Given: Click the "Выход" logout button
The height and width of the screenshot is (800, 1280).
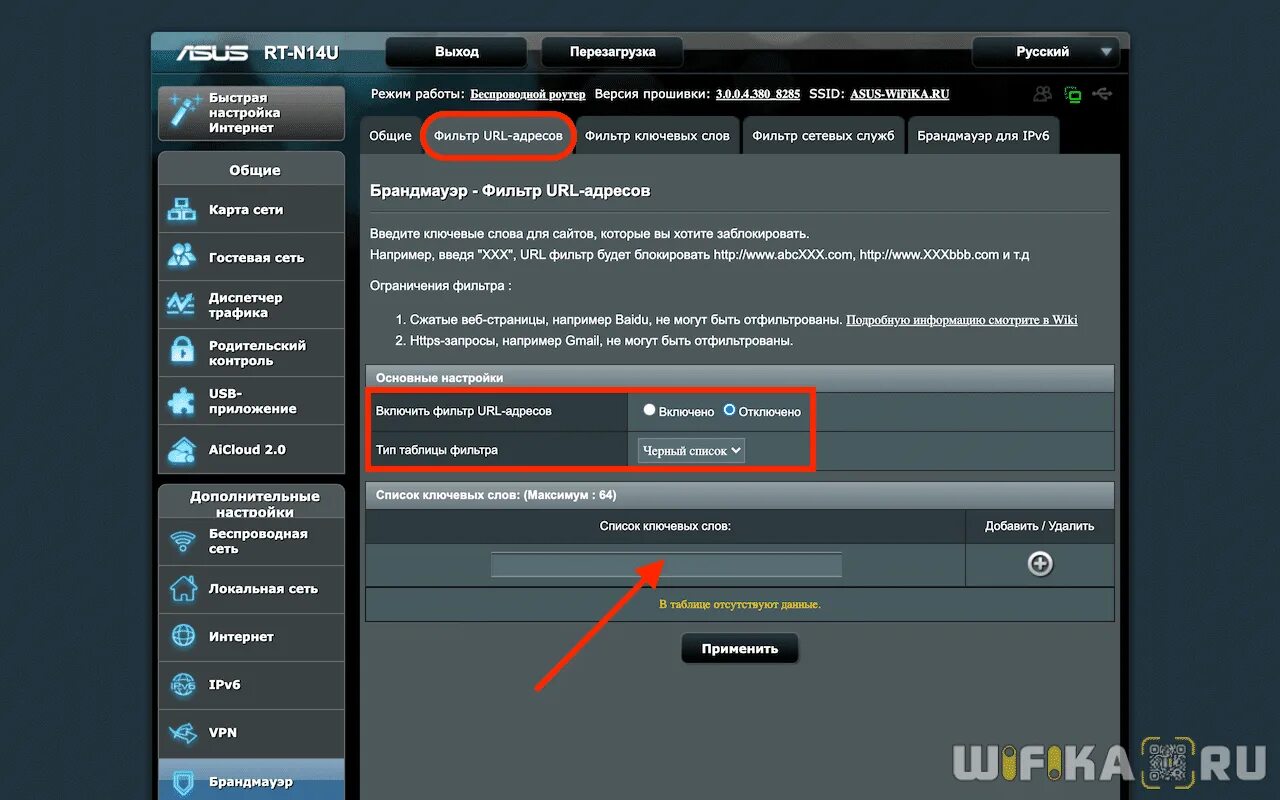Looking at the screenshot, I should coord(457,52).
